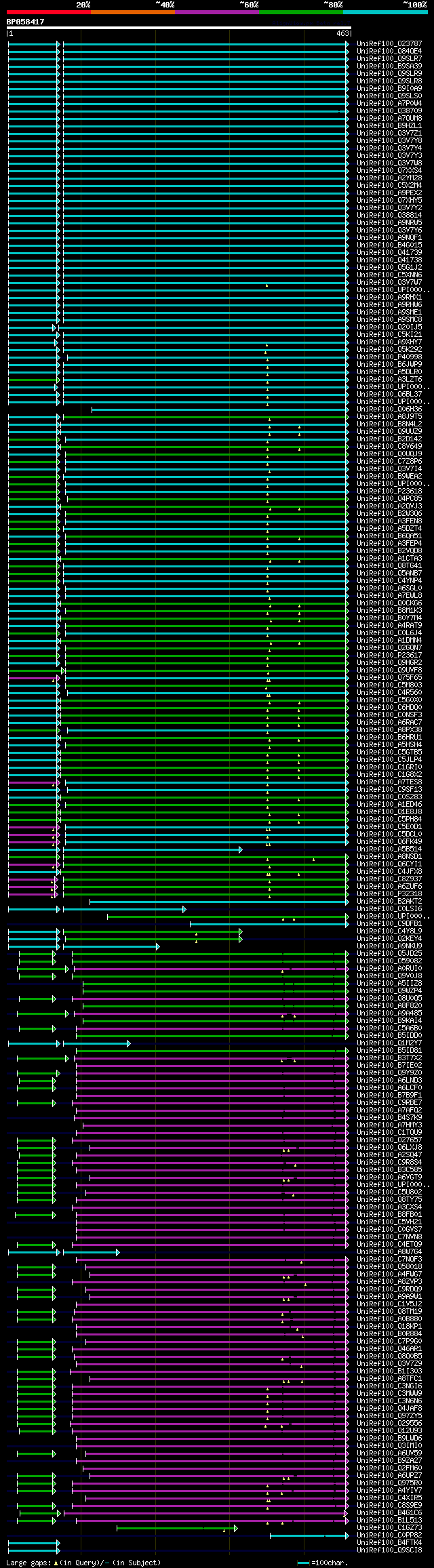Viewport: 434px width, 1568px height.
Task: Click hit label UniRef100_Q5G1J2
Action: tap(389, 267)
